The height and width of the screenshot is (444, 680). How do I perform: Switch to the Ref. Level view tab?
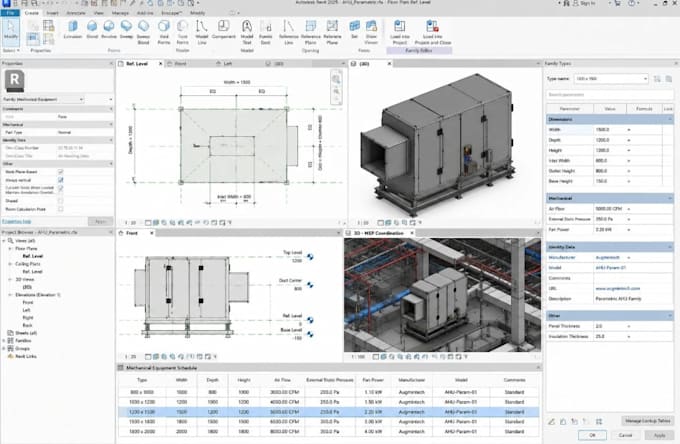point(140,64)
